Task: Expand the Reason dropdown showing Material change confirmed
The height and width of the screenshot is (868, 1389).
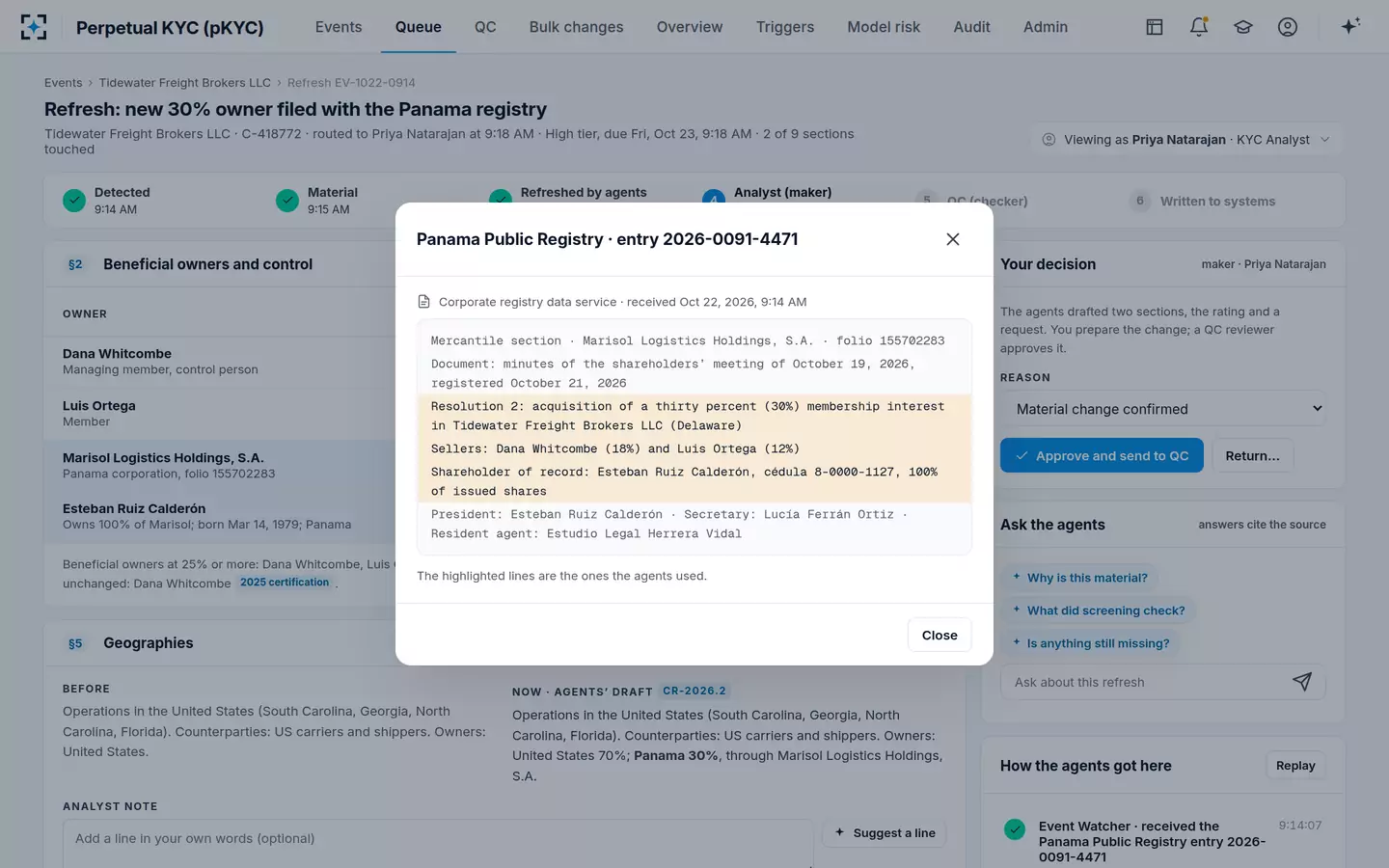Action: 1163,409
